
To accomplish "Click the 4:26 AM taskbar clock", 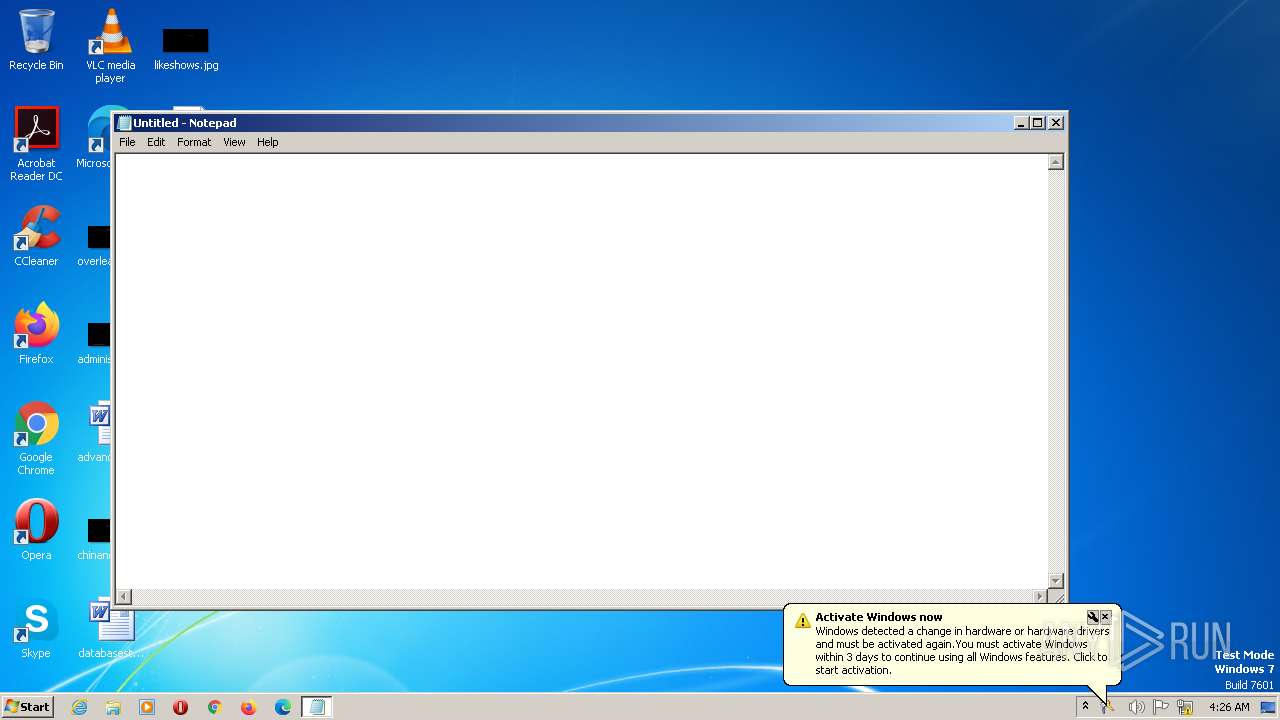I will (1229, 707).
